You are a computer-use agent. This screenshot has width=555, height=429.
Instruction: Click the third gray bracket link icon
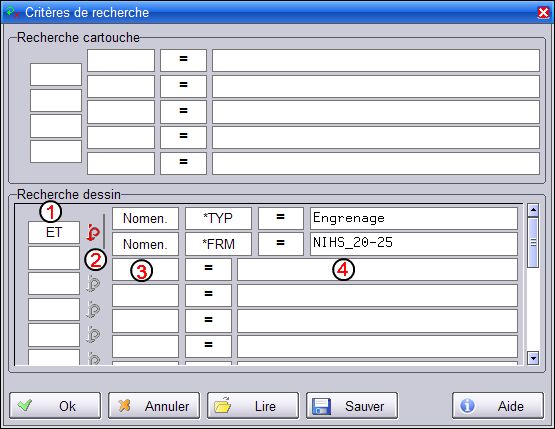(93, 335)
